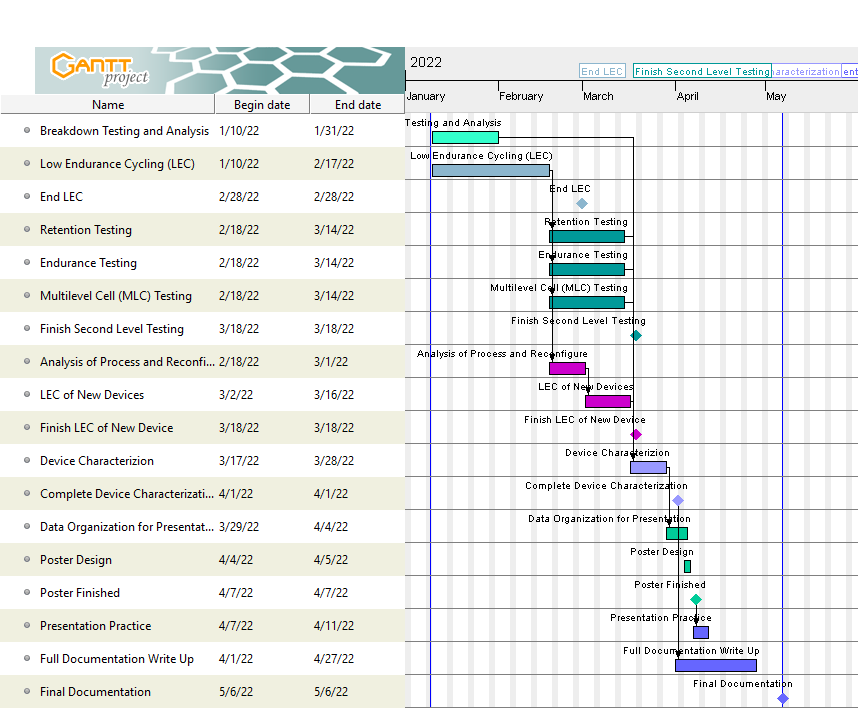Image resolution: width=858 pixels, height=708 pixels.
Task: Click the April month header
Action: 687,96
